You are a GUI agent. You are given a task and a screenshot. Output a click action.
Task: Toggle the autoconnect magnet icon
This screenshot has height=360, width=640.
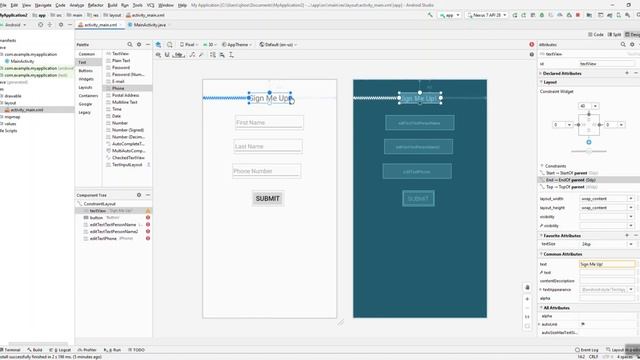click(167, 55)
